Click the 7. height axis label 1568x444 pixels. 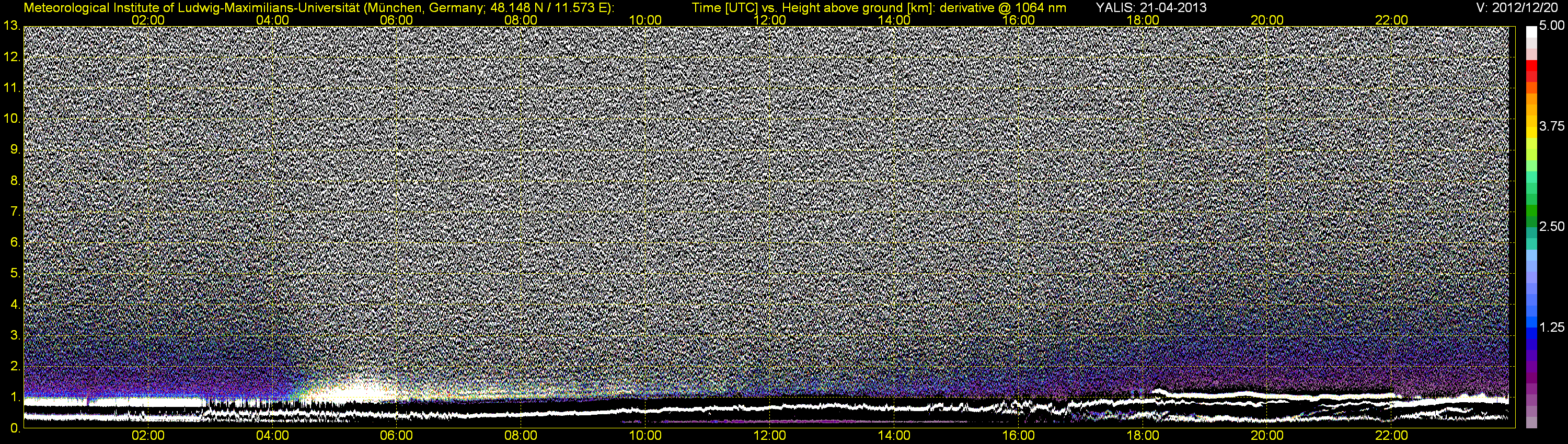pyautogui.click(x=15, y=212)
